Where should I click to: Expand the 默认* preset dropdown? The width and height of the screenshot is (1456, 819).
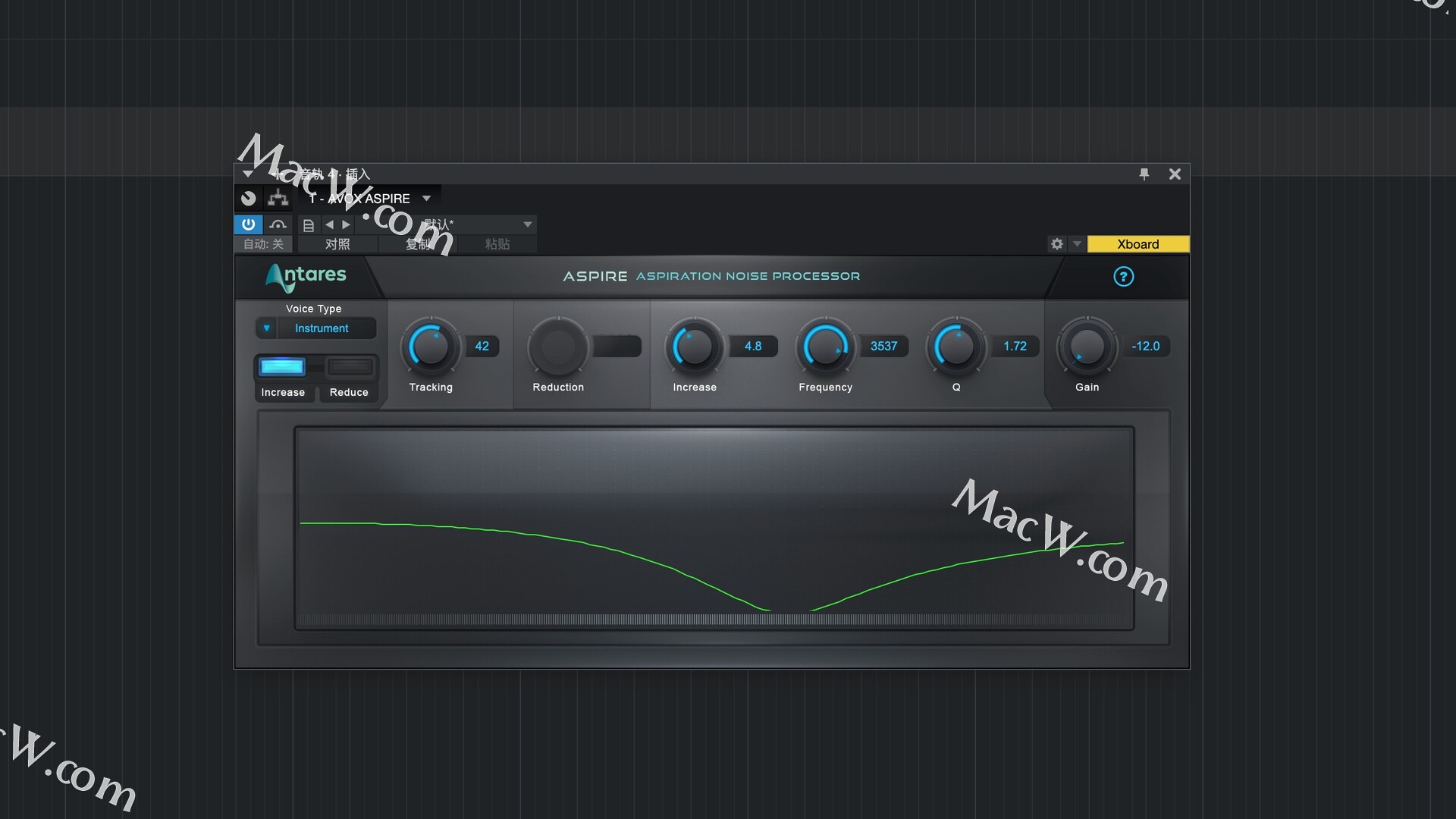click(528, 224)
